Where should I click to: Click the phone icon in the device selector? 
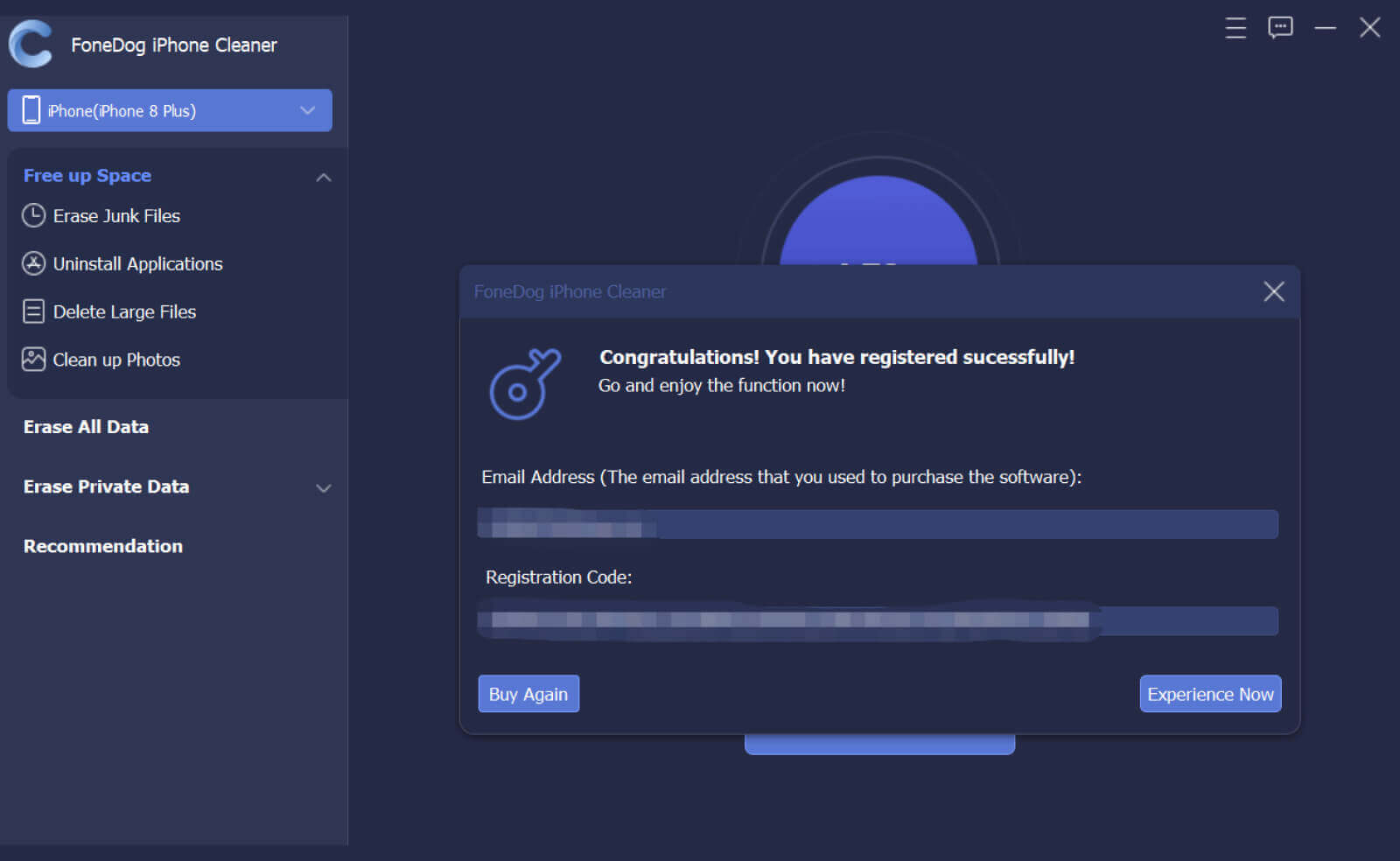(31, 110)
